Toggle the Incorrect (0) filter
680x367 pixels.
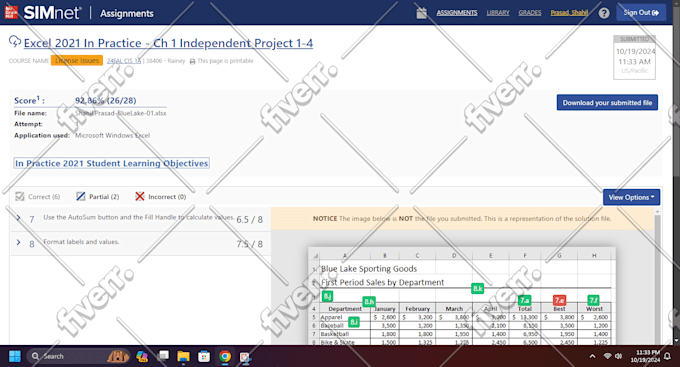(x=140, y=197)
